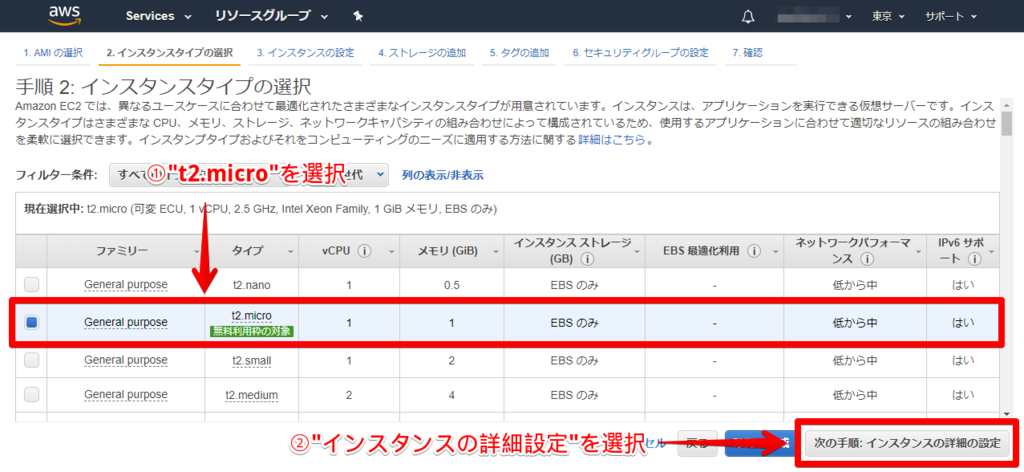
Task: Toggle the t2.micro row checkbox
Action: coord(31,322)
